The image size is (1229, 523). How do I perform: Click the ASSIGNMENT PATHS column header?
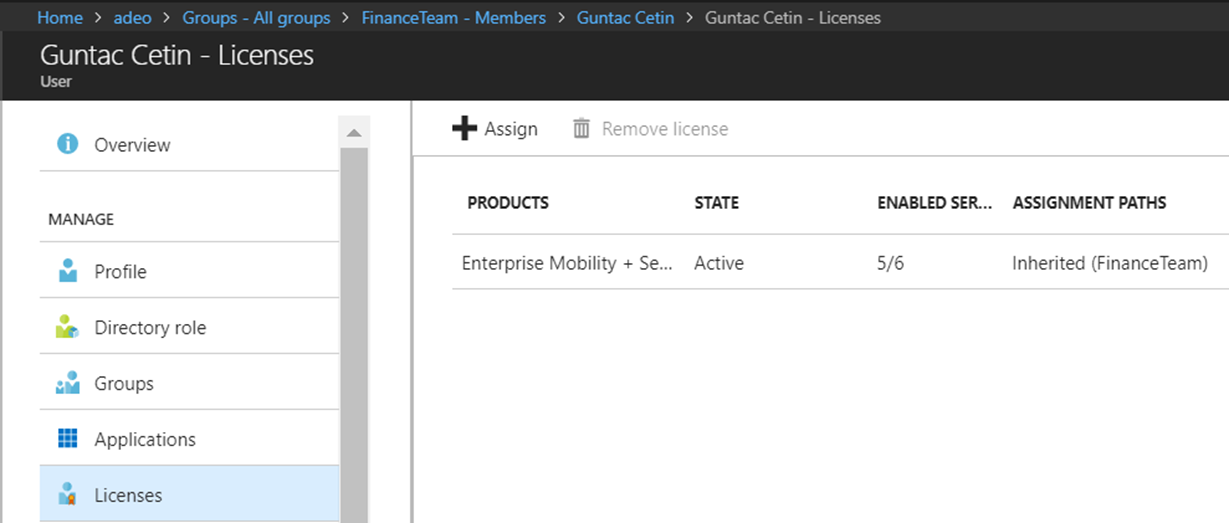1089,203
